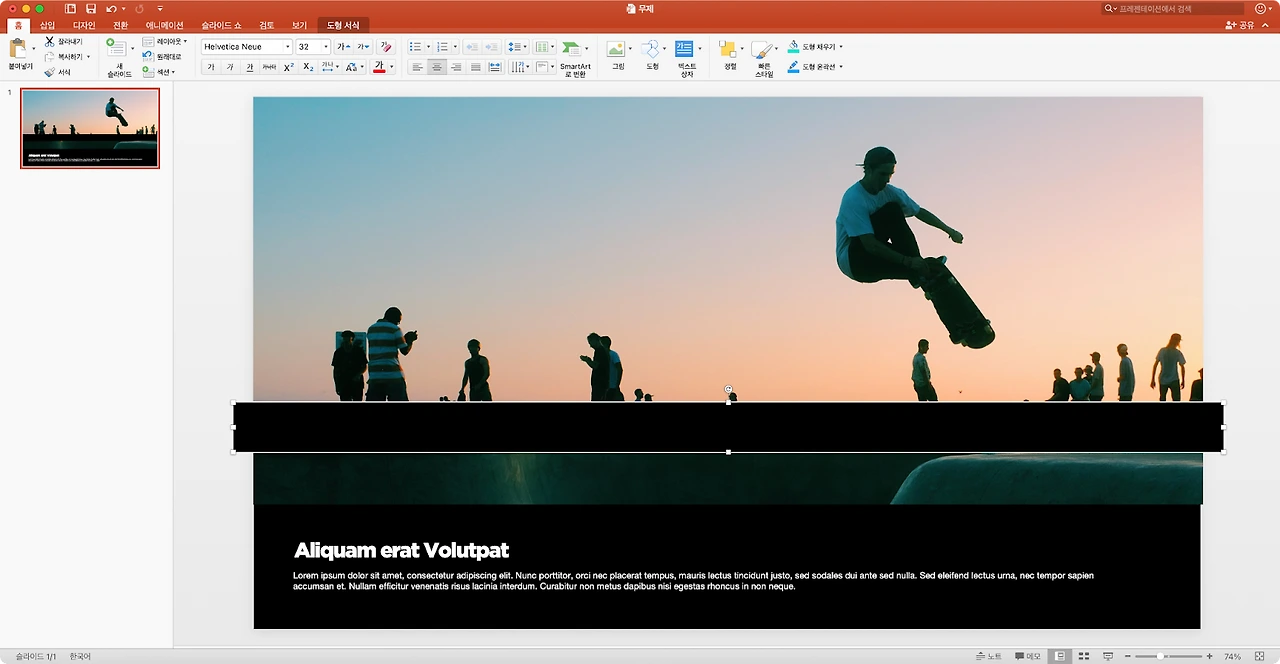The width and height of the screenshot is (1280, 664).
Task: Center-align the text
Action: (437, 67)
